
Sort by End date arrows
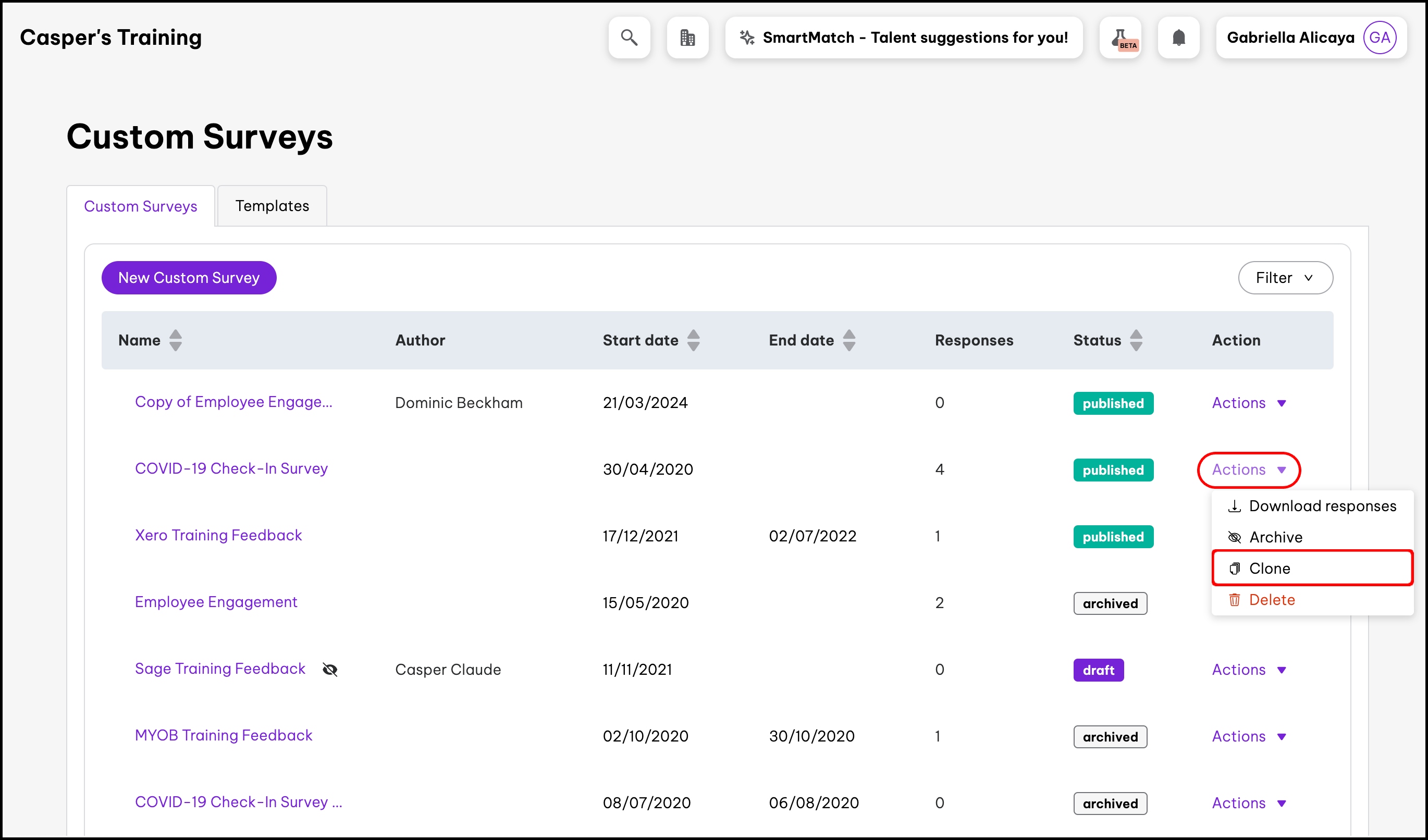[x=849, y=340]
